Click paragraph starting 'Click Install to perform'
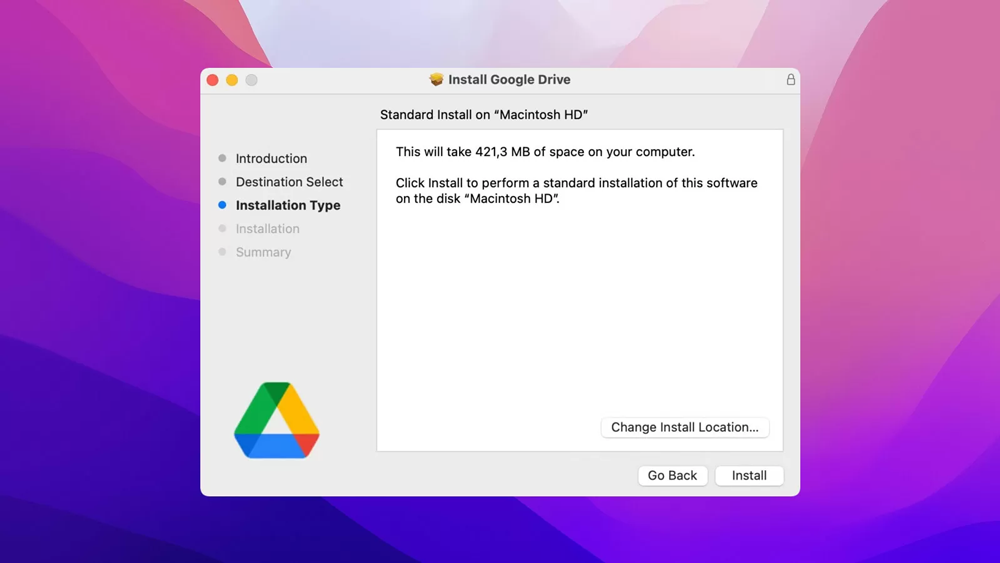 pyautogui.click(x=577, y=191)
